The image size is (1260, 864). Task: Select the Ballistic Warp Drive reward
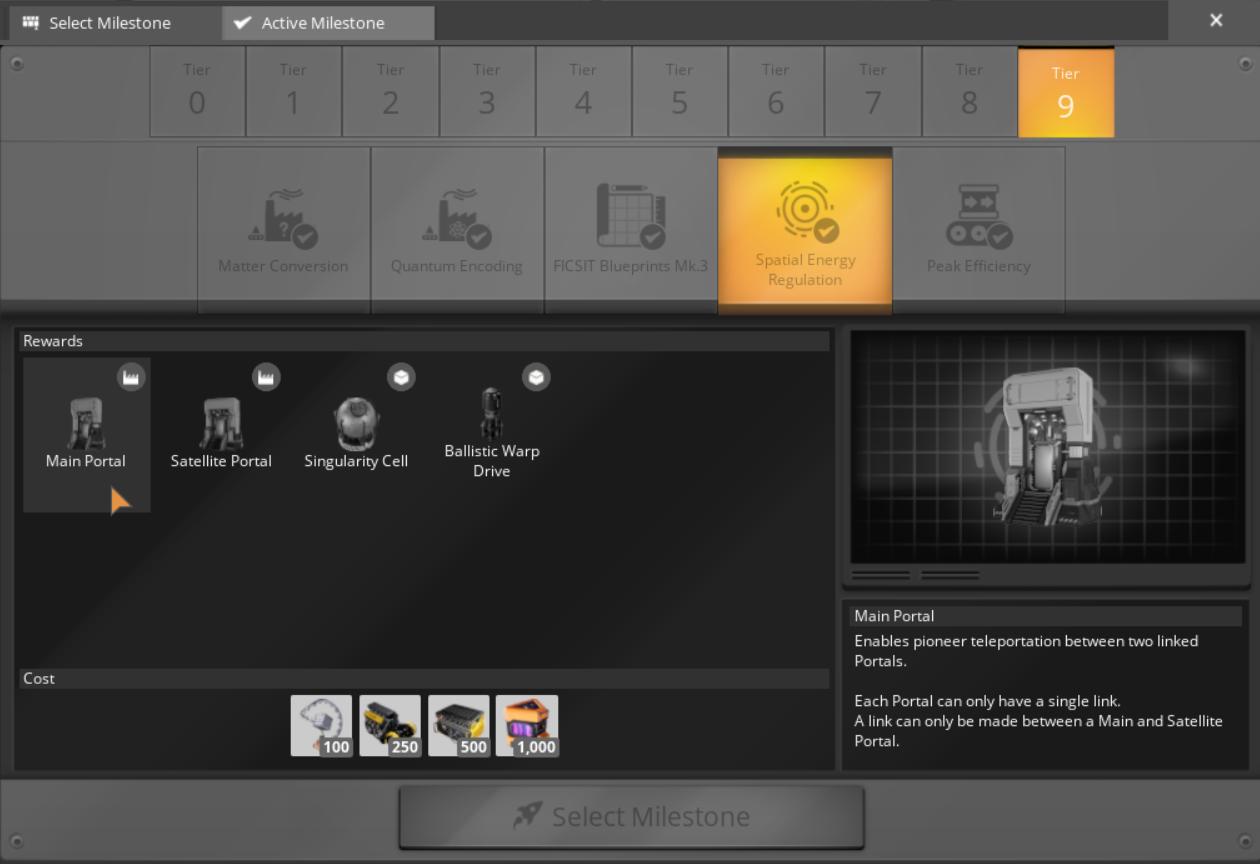pos(492,434)
